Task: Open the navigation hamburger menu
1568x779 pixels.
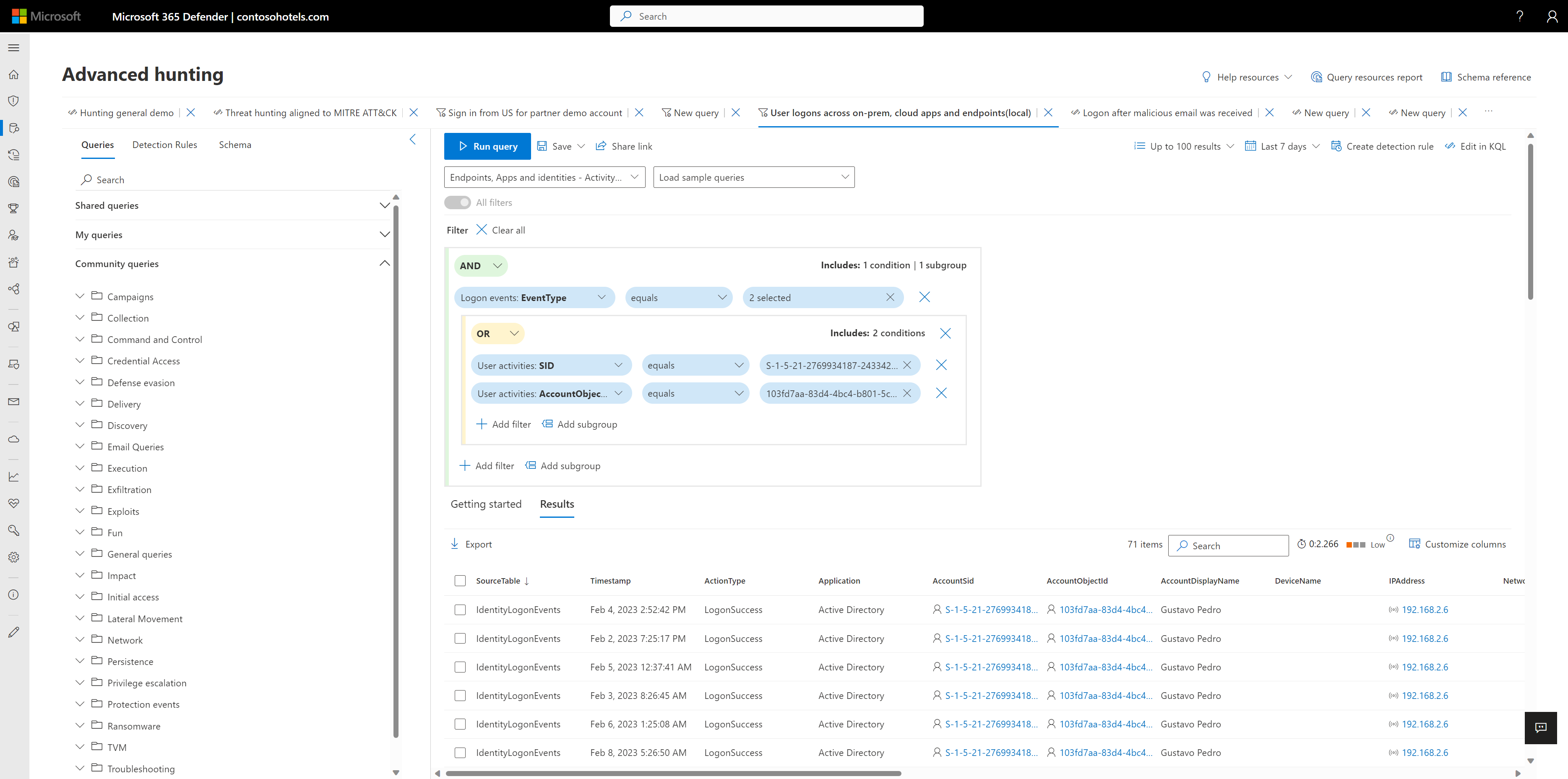Action: point(13,47)
